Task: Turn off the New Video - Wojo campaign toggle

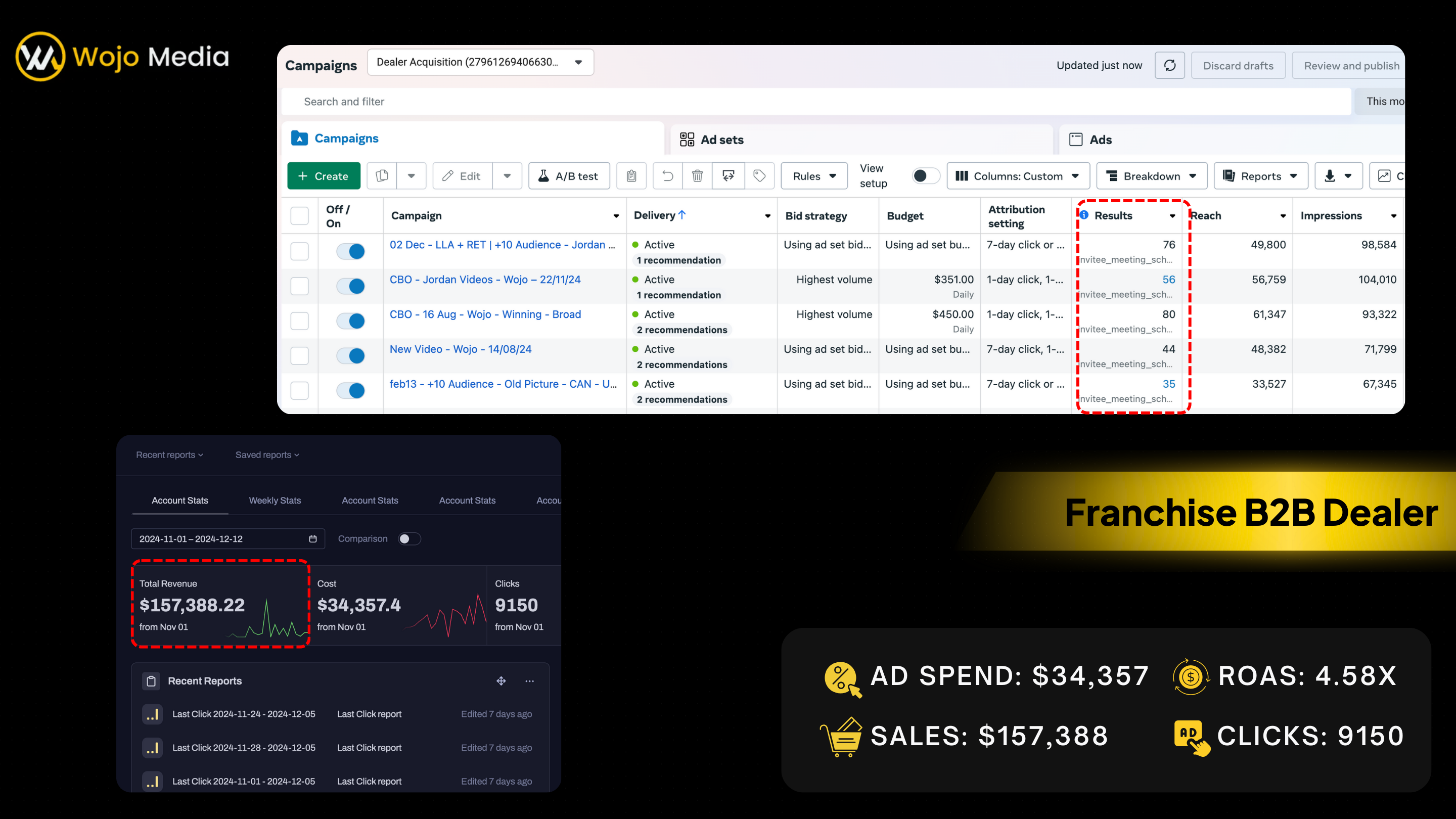Action: (x=350, y=355)
